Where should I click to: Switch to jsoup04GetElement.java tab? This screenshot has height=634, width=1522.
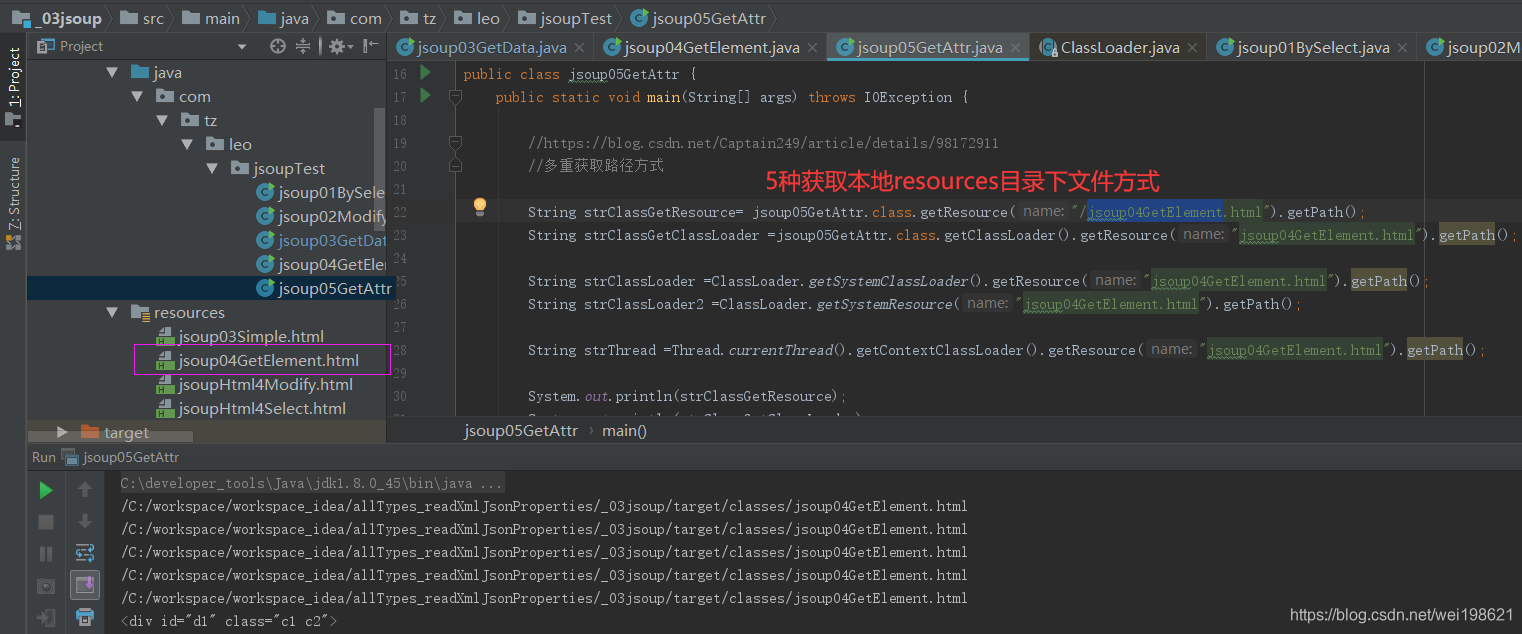point(711,47)
